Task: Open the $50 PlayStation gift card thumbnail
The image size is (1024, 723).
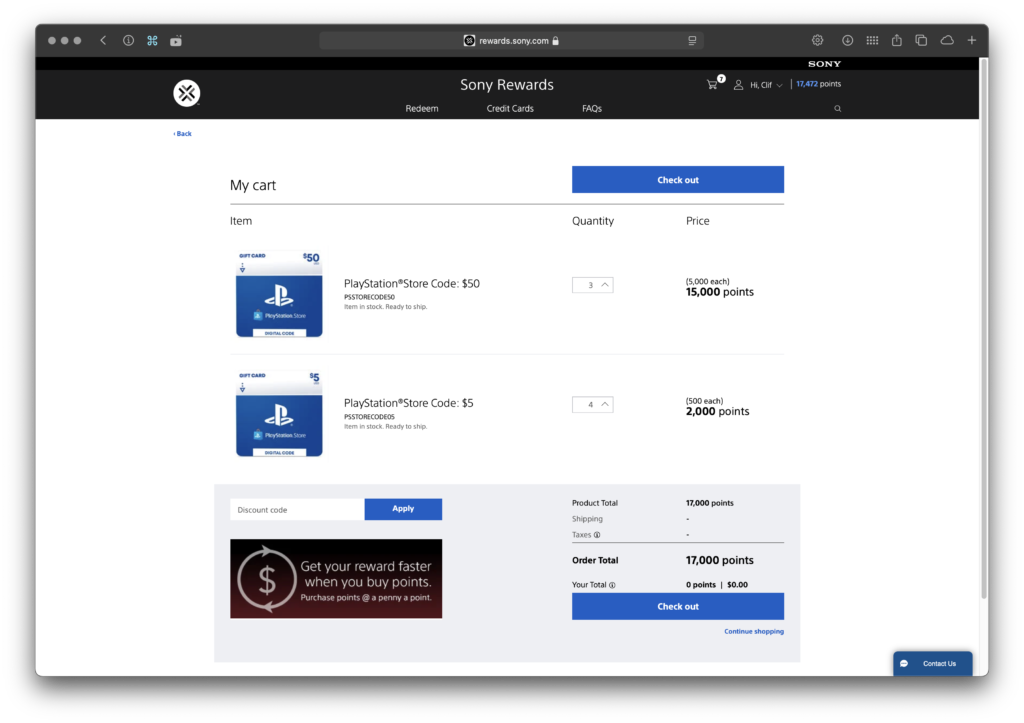Action: 279,294
